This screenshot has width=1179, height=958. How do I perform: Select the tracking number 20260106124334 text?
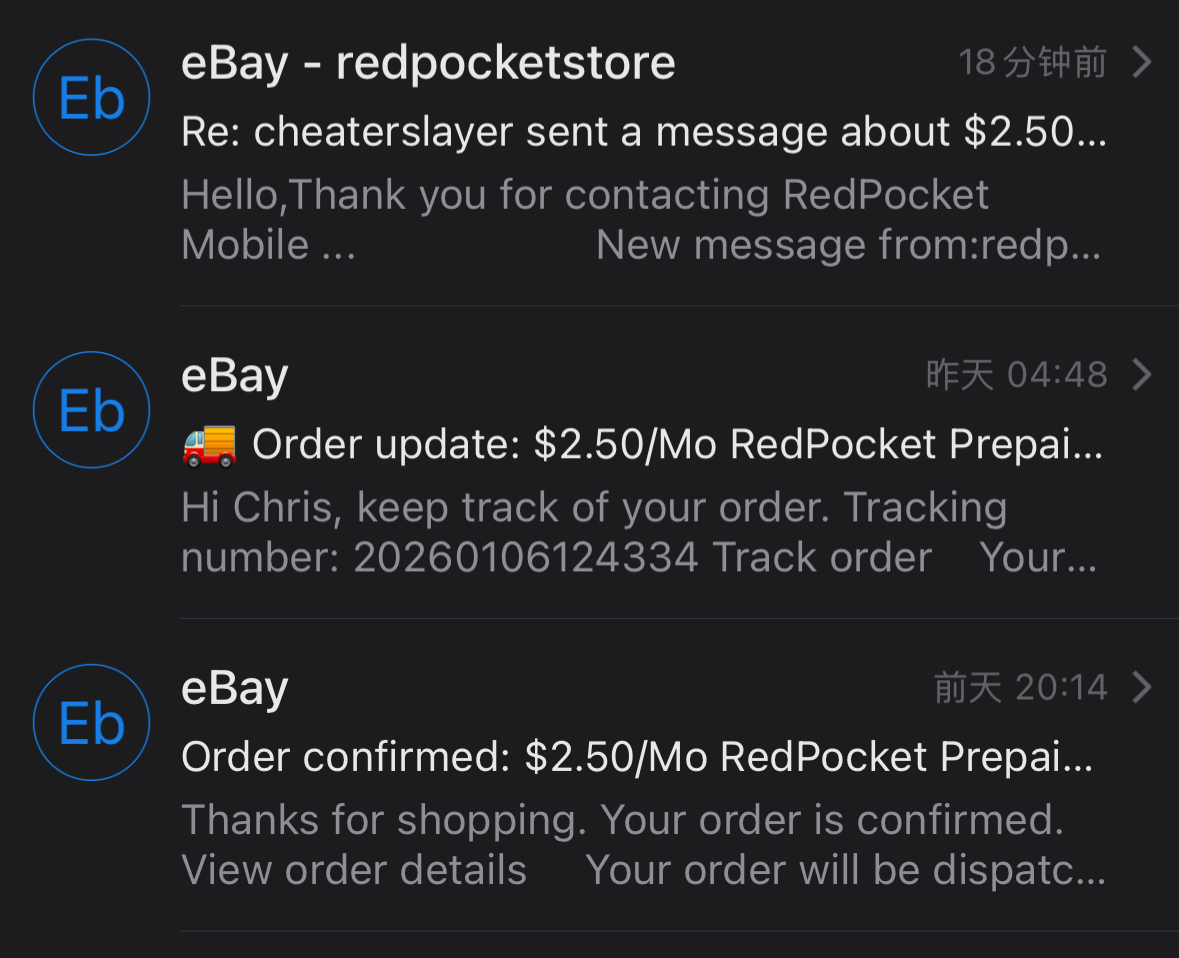(525, 557)
